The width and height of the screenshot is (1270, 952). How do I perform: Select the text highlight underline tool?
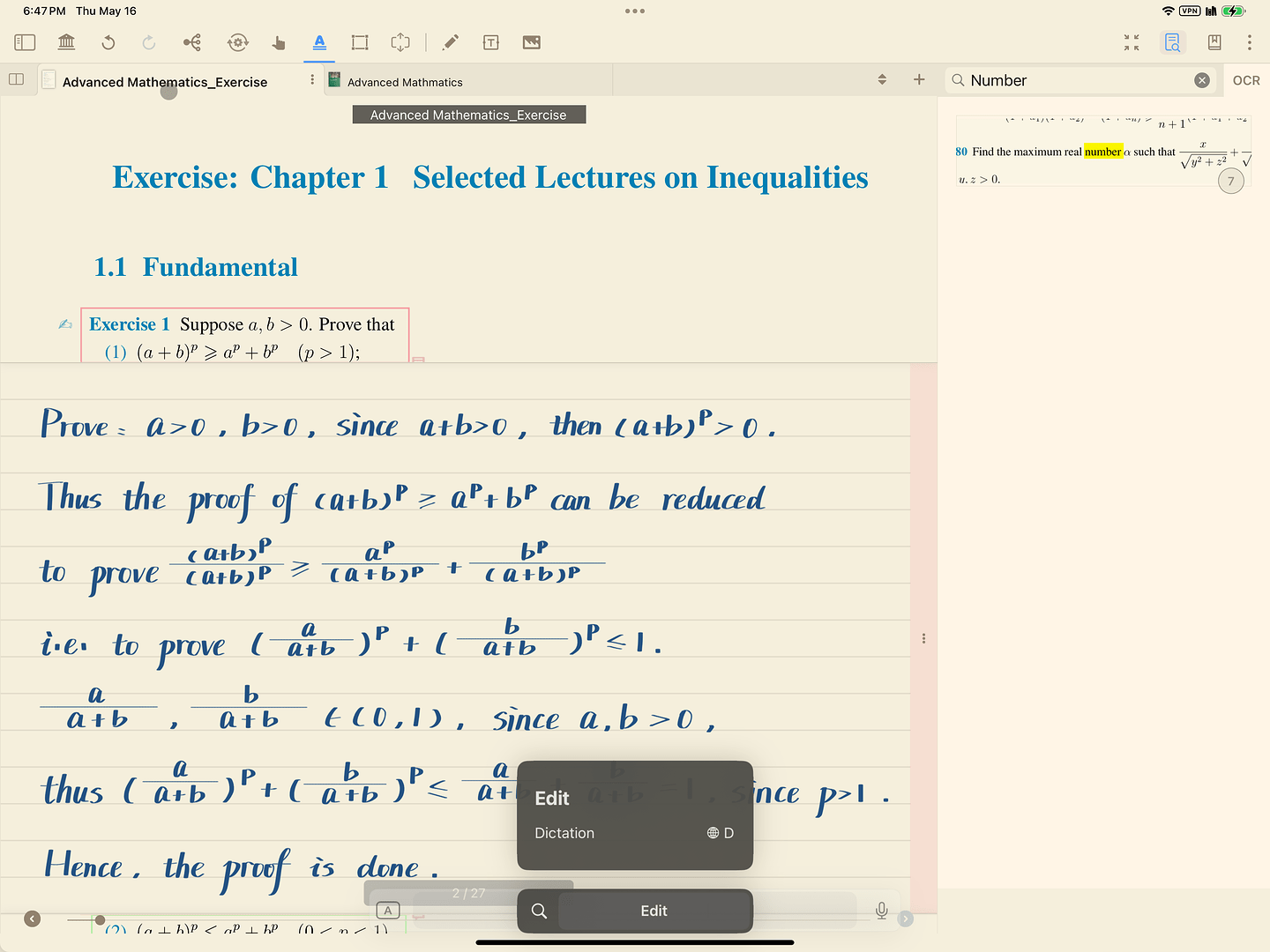(x=319, y=42)
